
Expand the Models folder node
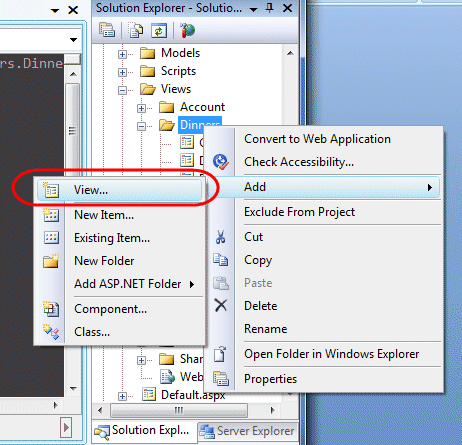tap(122, 54)
